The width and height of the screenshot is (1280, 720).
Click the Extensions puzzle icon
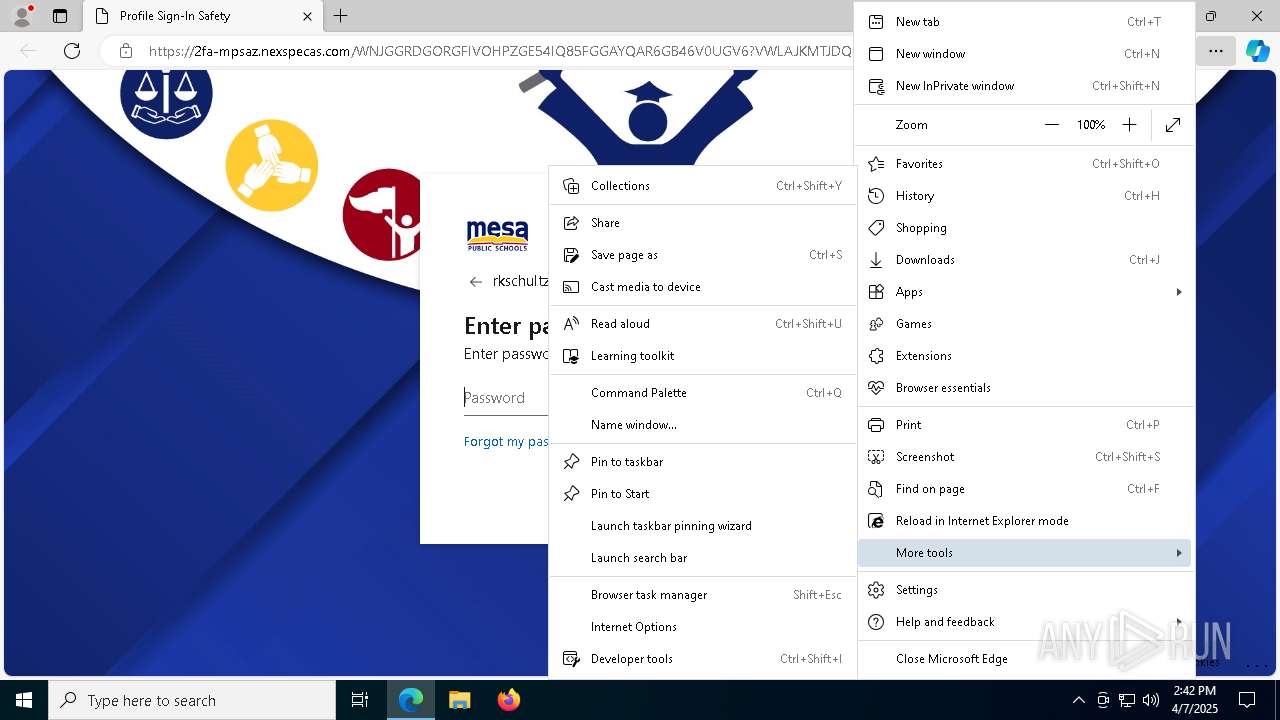tap(876, 356)
